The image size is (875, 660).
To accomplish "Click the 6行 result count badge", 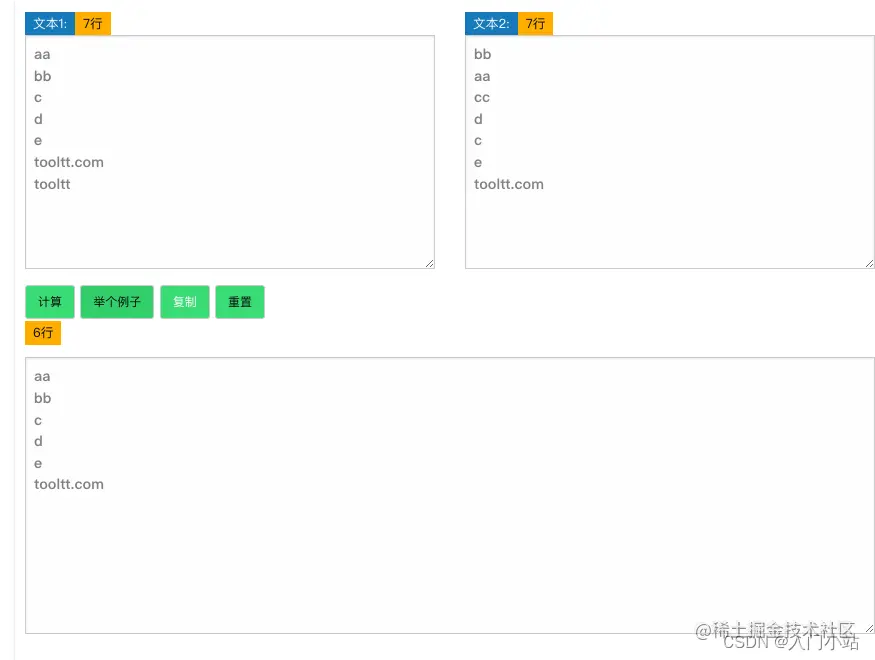I will [43, 333].
